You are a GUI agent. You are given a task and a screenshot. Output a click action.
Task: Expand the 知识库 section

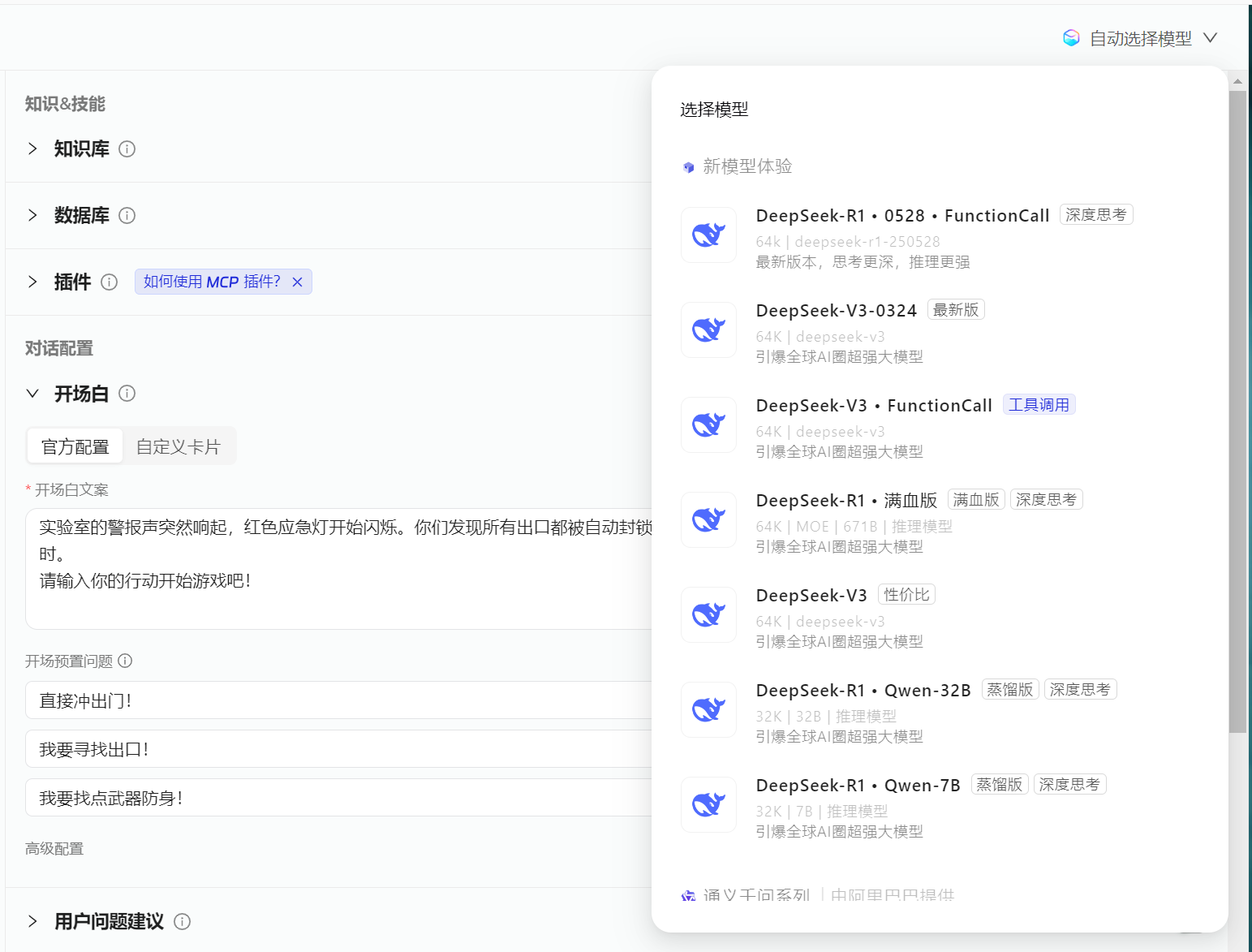click(32, 149)
